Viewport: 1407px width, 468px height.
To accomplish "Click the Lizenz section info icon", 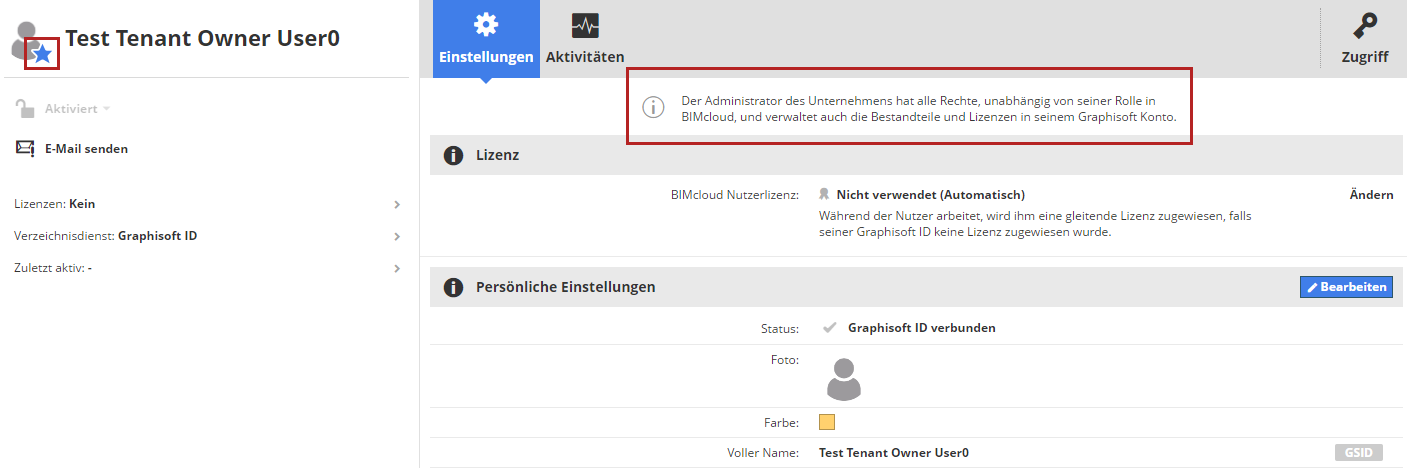I will point(453,156).
